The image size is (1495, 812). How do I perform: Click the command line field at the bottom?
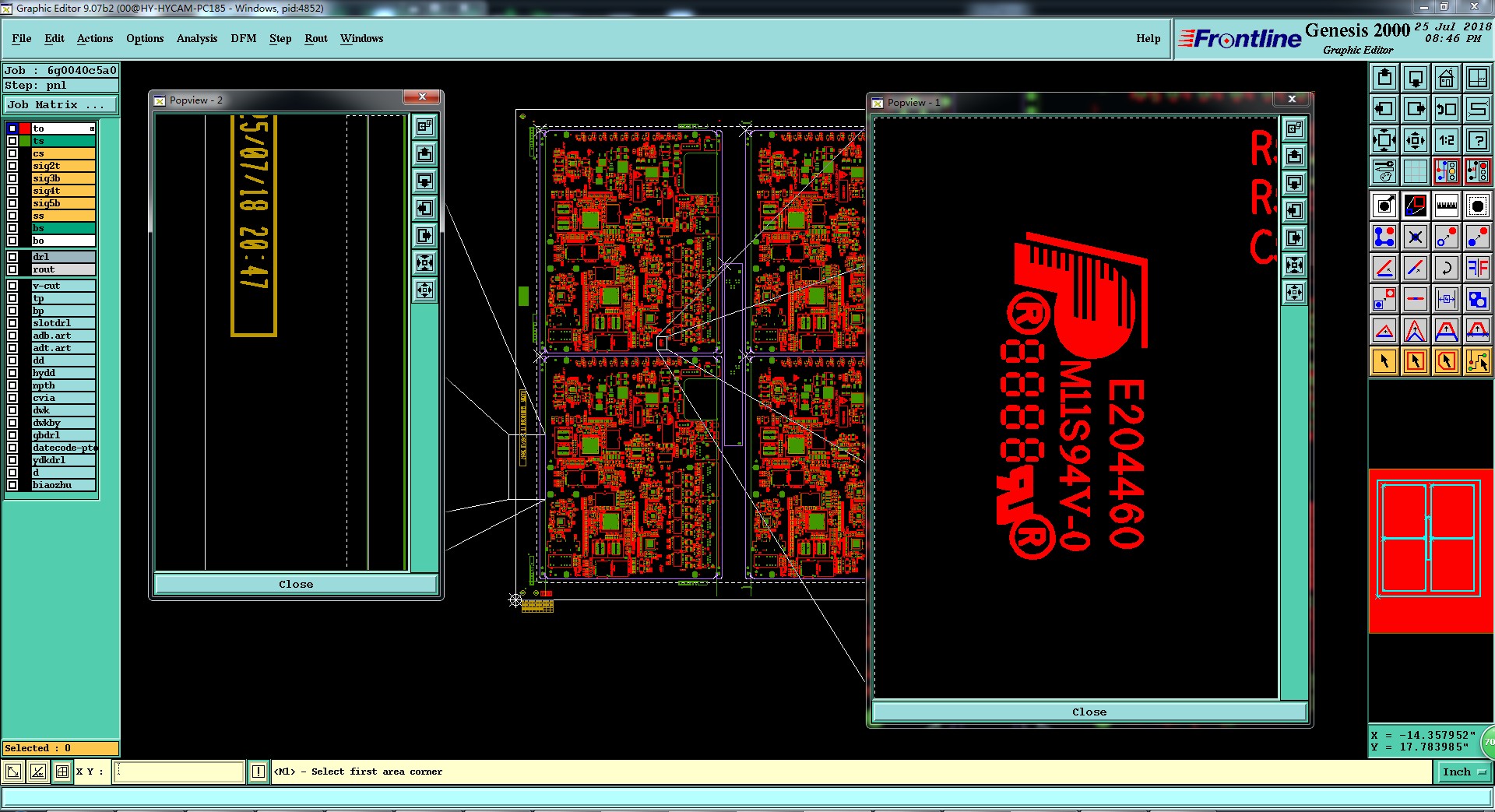(x=746, y=796)
